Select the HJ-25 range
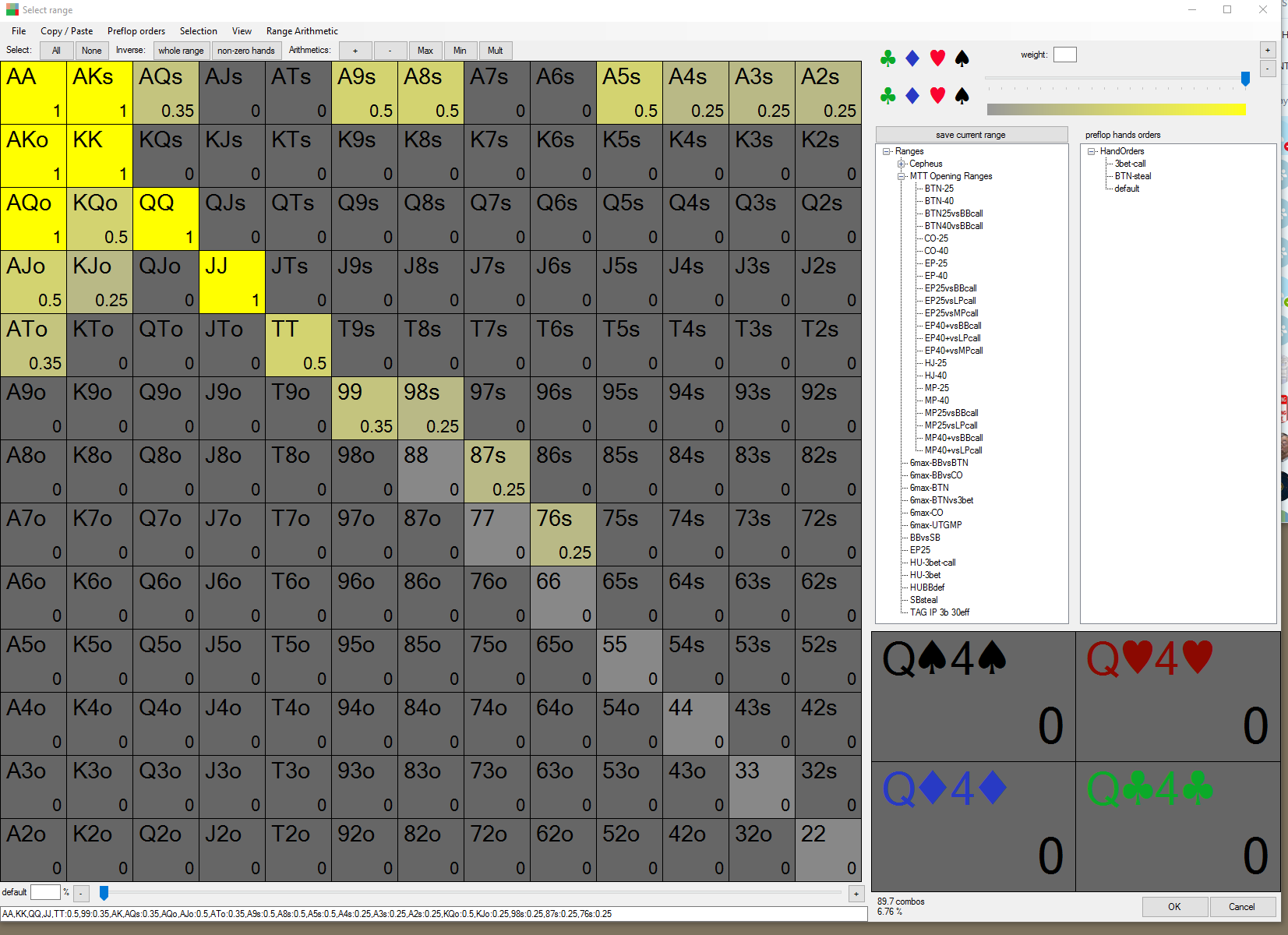This screenshot has width=1288, height=935. [936, 363]
